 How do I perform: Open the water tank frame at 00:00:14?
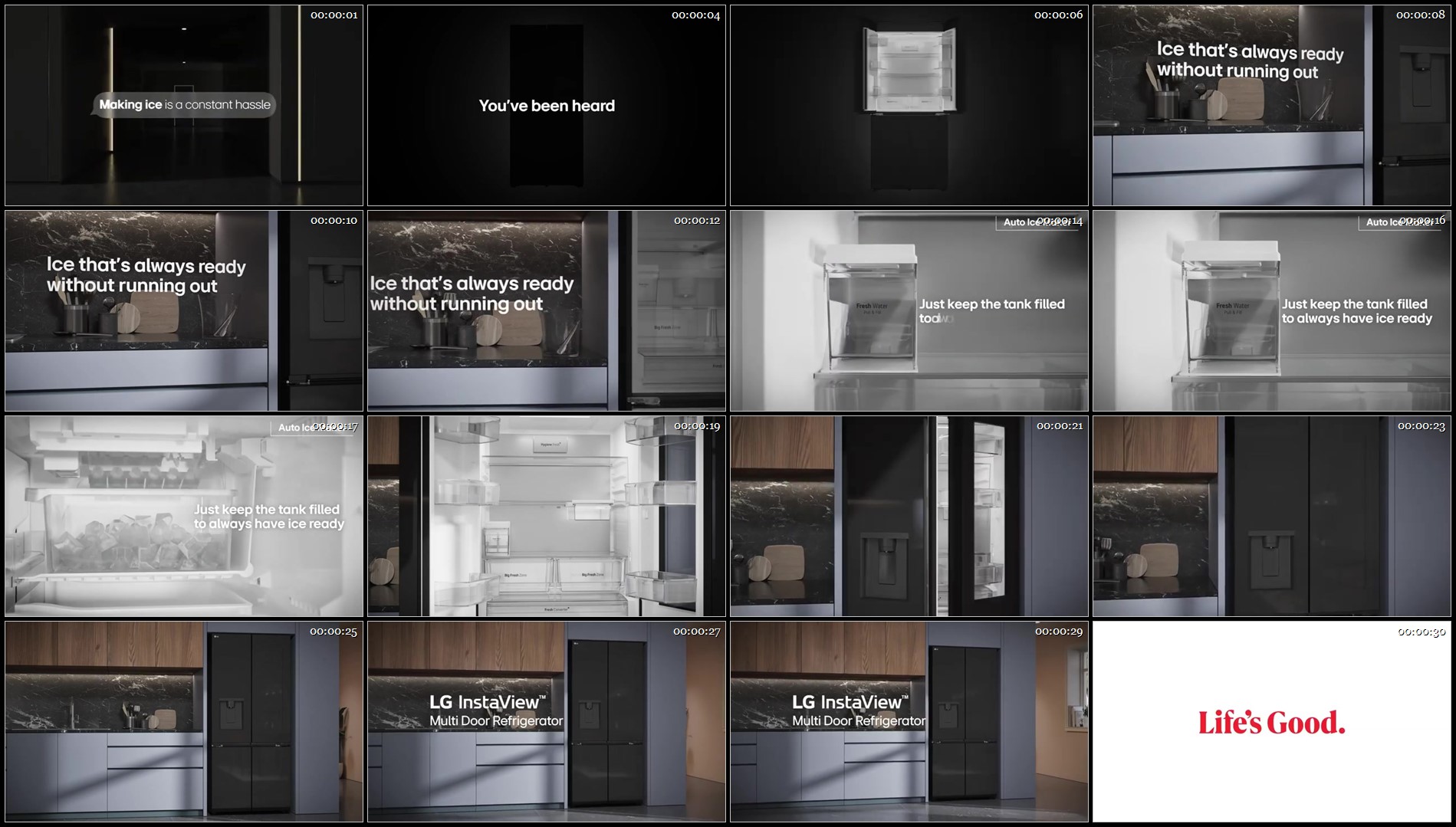[909, 311]
